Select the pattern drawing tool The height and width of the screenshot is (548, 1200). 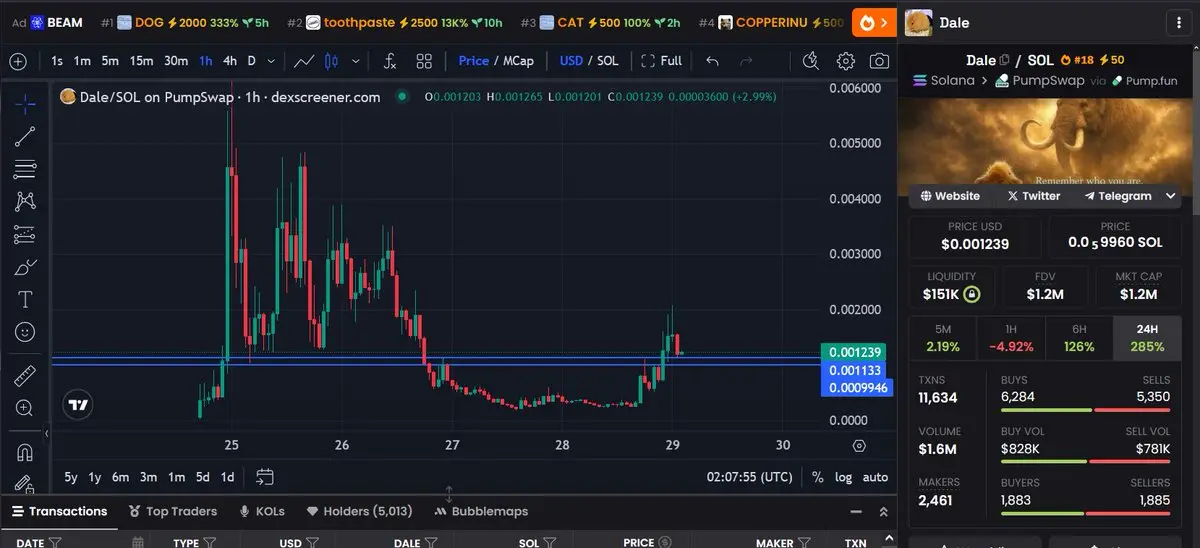[25, 202]
